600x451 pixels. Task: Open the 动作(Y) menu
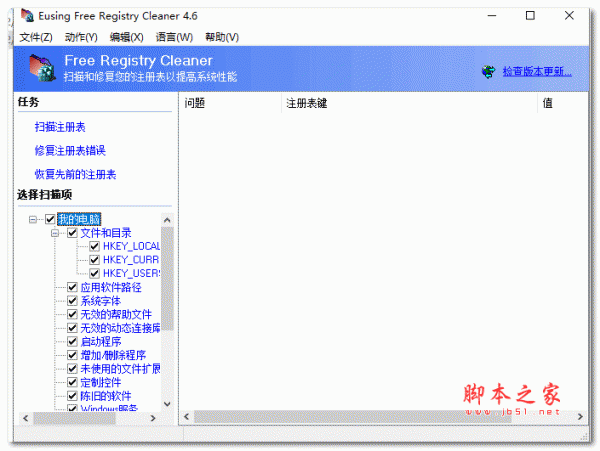81,37
